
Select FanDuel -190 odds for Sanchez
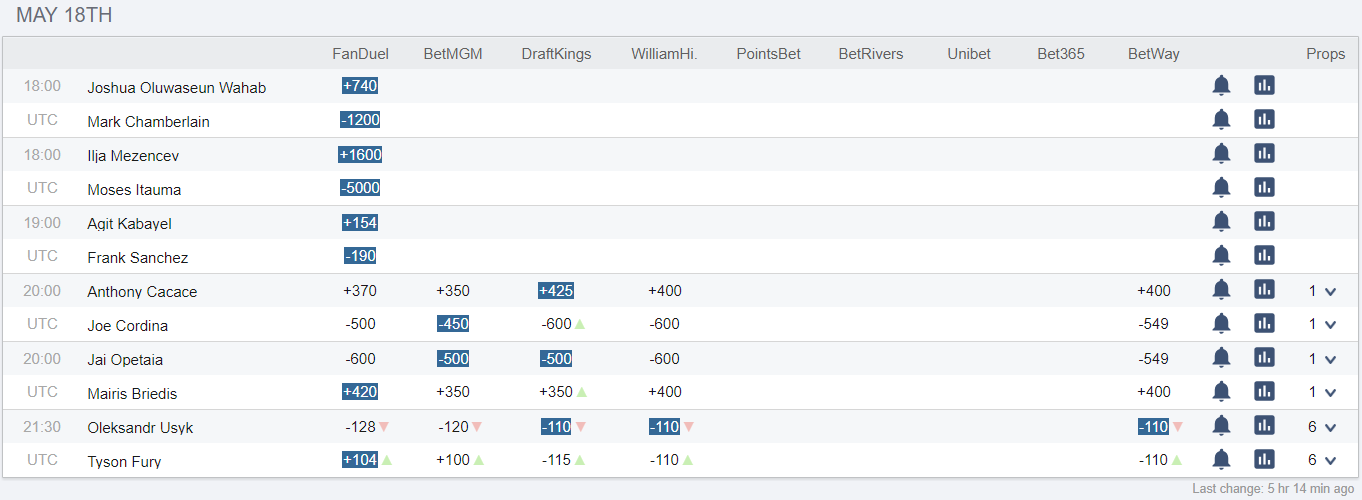[360, 256]
